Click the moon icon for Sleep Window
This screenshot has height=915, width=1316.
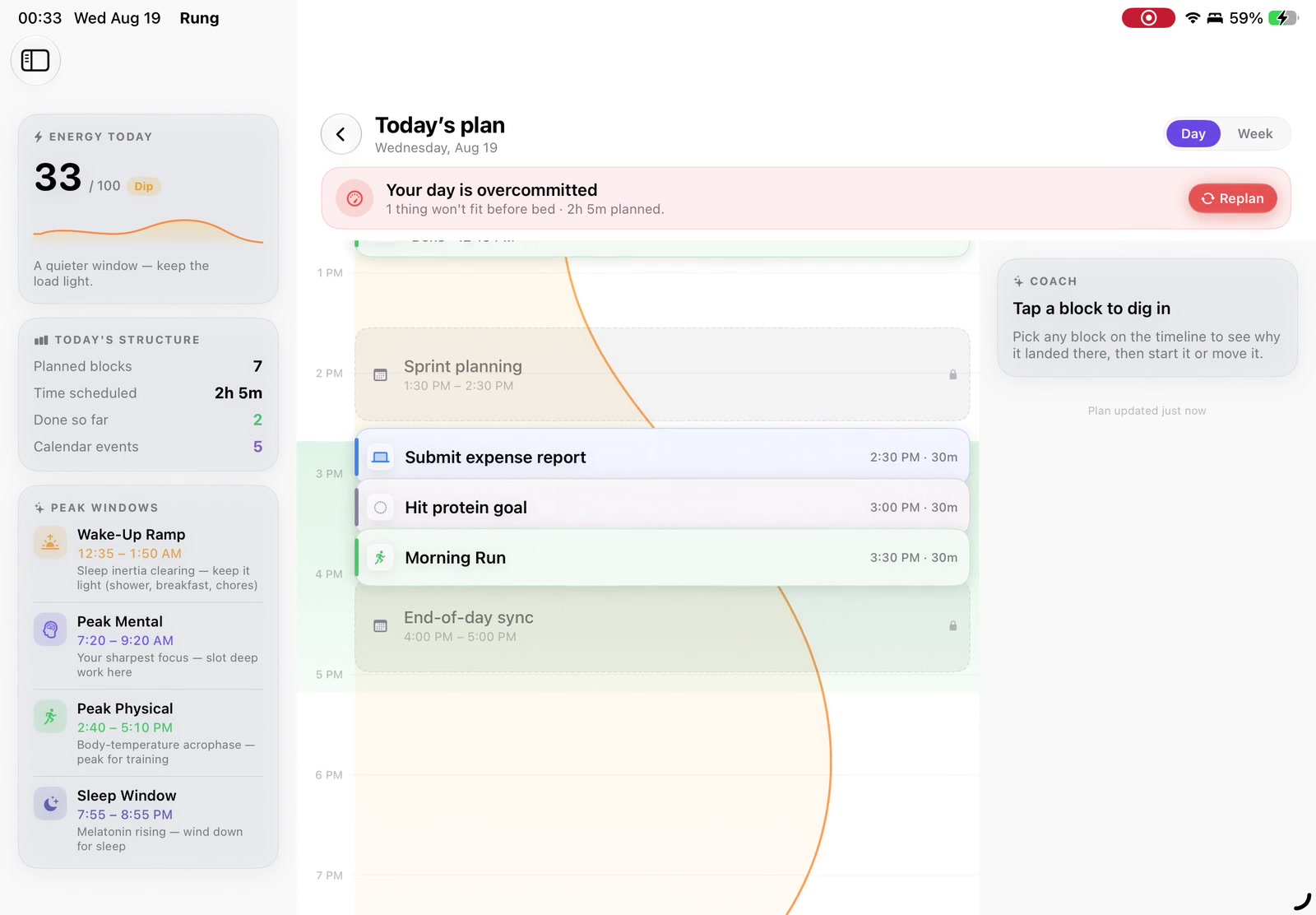click(50, 804)
